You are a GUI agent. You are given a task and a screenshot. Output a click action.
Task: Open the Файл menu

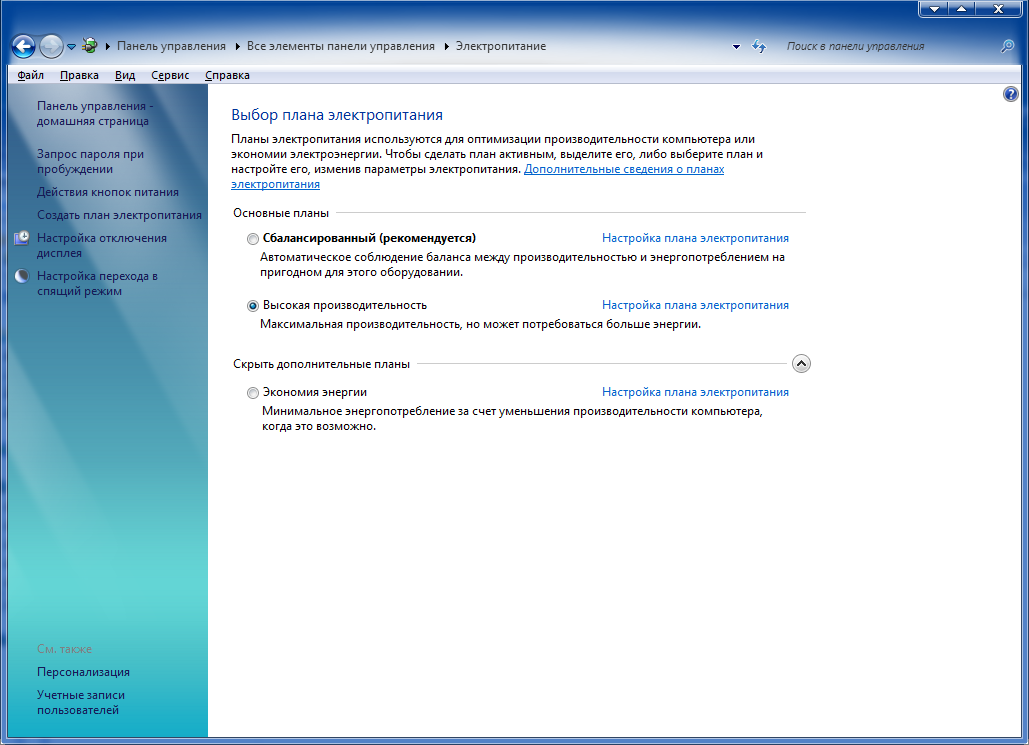[30, 75]
